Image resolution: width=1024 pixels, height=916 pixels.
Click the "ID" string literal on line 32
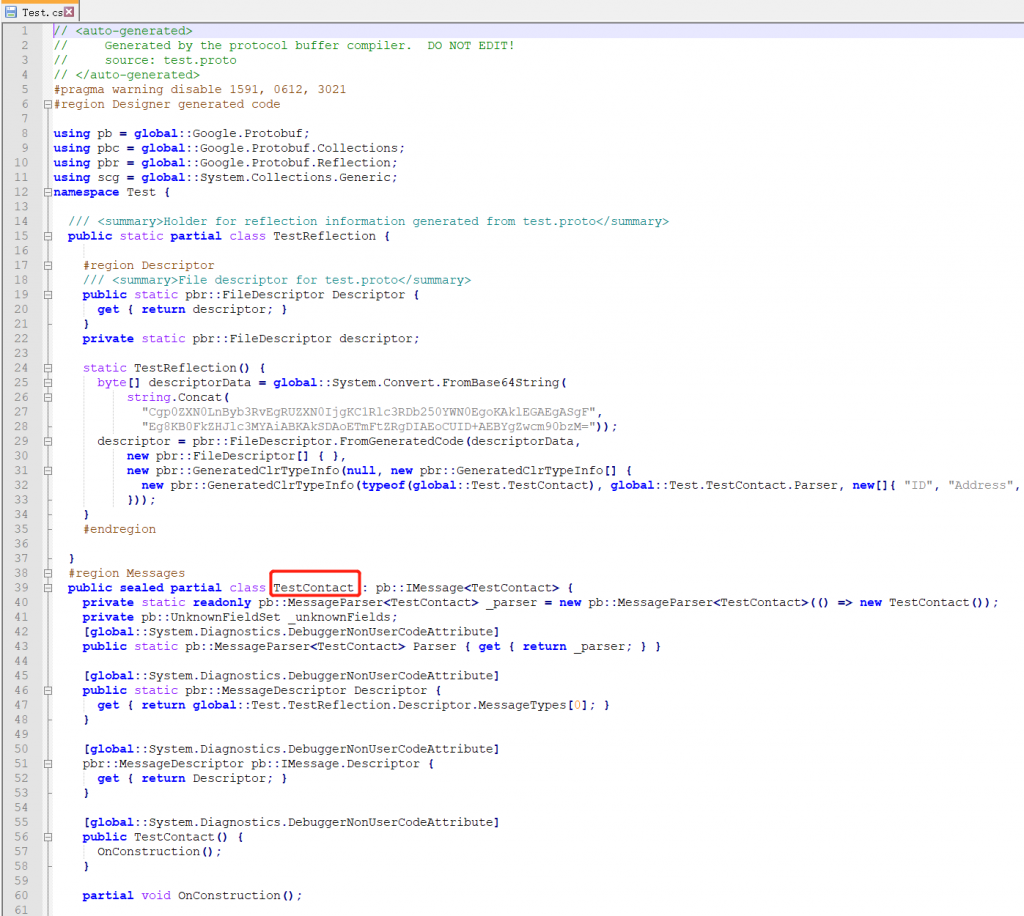(x=919, y=485)
